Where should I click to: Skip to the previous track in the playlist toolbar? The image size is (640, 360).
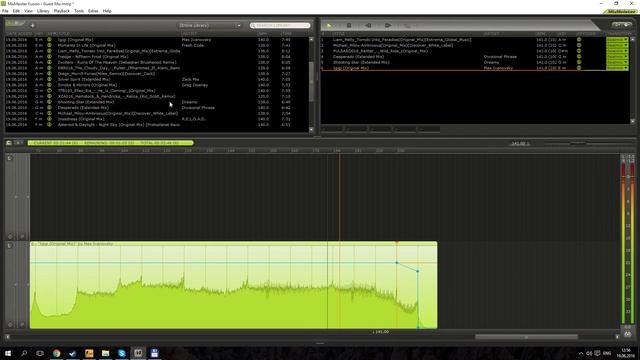[368, 26]
